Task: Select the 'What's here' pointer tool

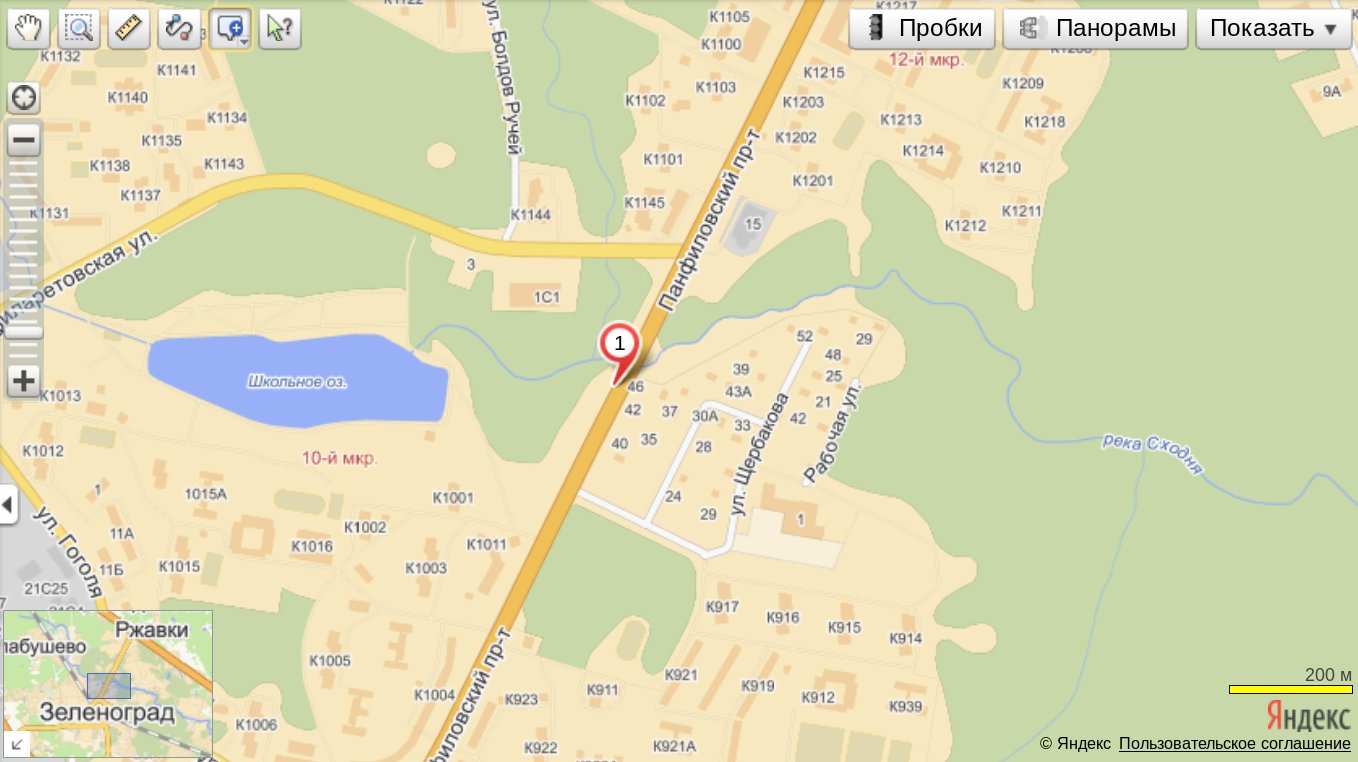Action: [280, 28]
